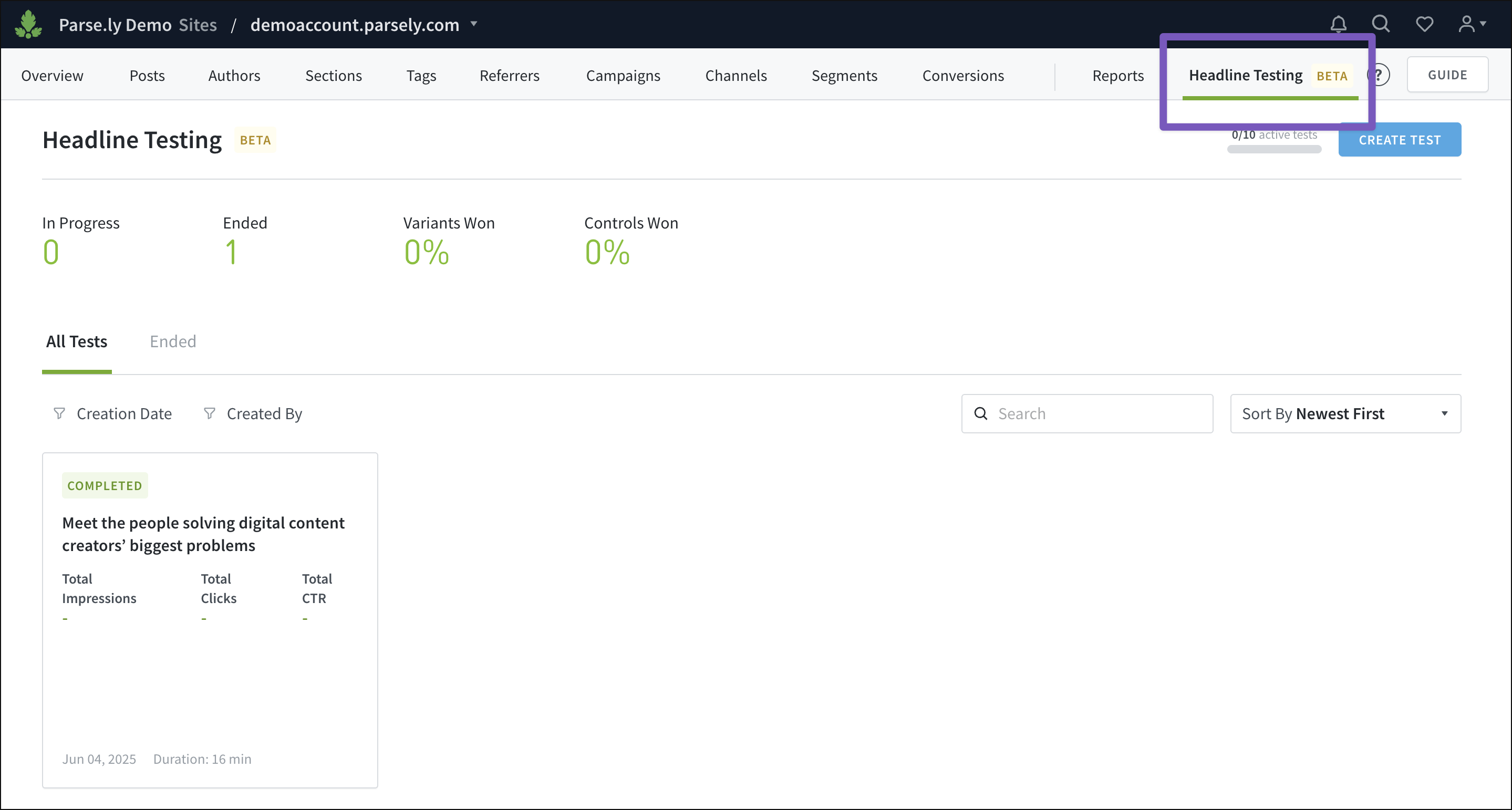Open the Tags tab

421,75
